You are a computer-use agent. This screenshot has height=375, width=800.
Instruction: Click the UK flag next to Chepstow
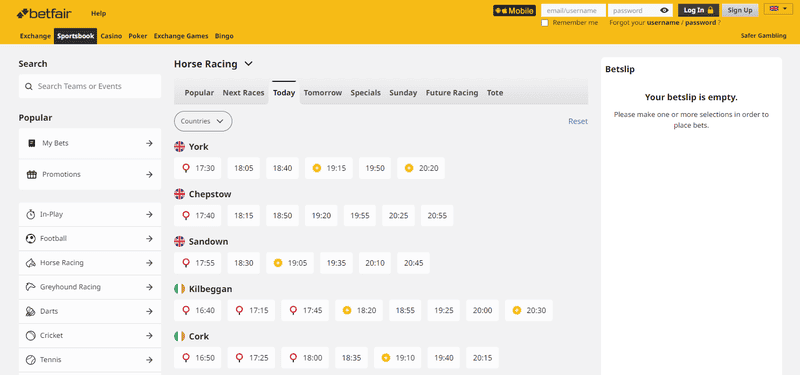(x=180, y=194)
